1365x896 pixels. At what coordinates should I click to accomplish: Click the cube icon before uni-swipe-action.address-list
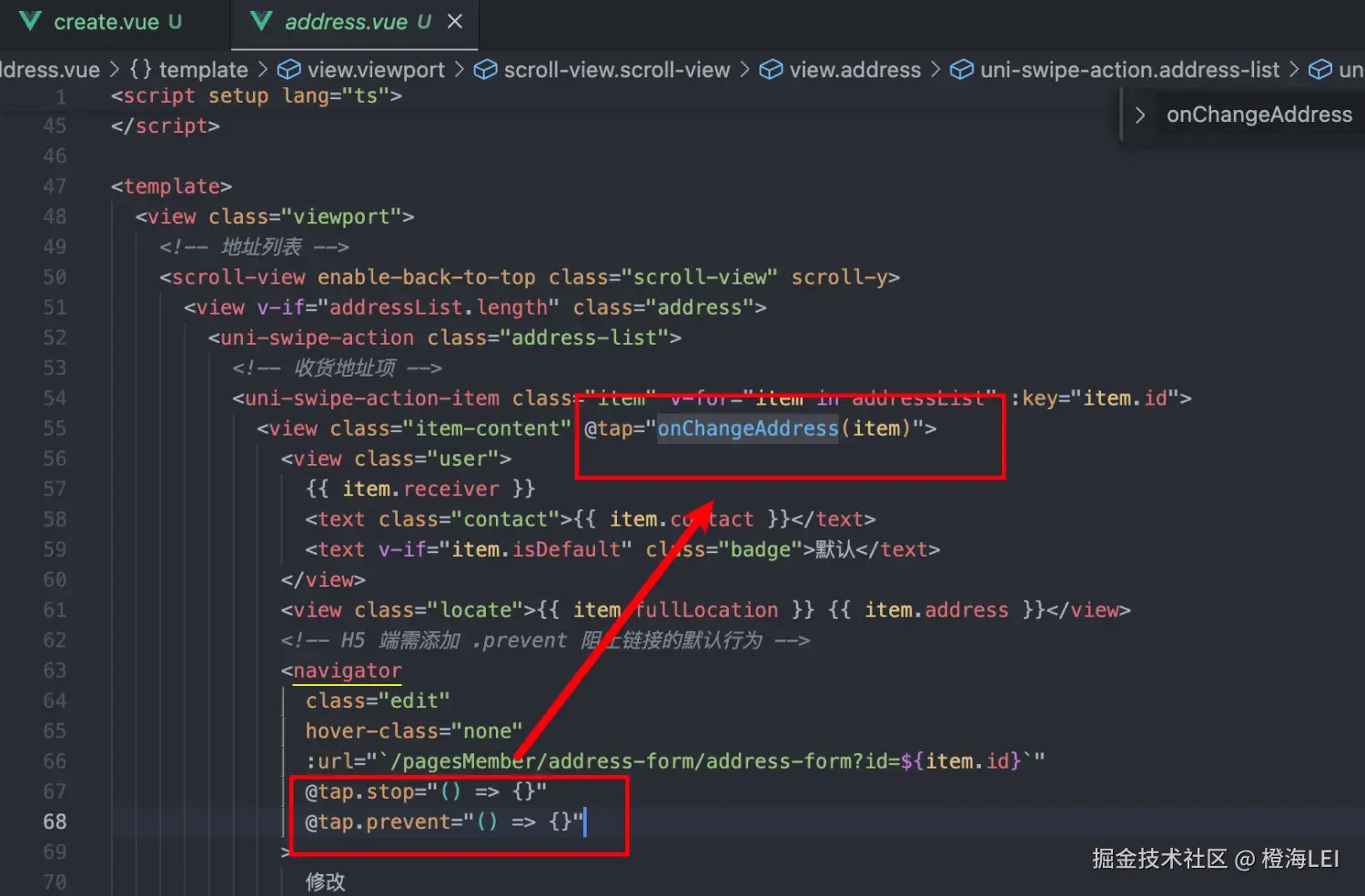pyautogui.click(x=962, y=70)
